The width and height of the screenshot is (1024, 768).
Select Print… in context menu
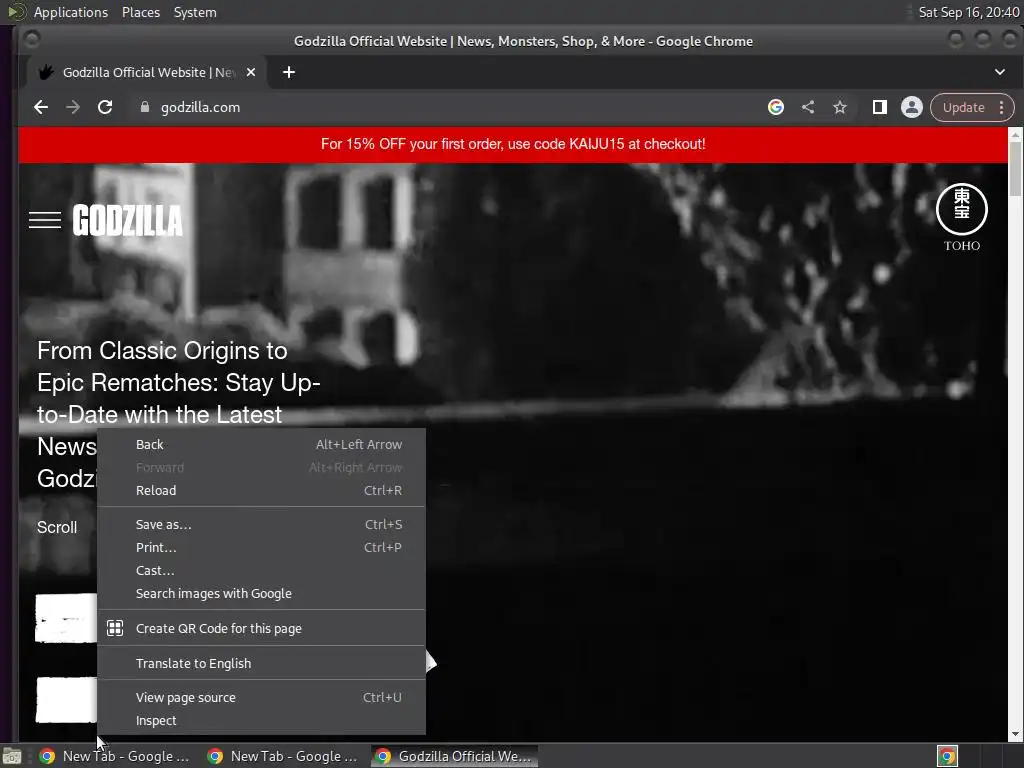261,547
